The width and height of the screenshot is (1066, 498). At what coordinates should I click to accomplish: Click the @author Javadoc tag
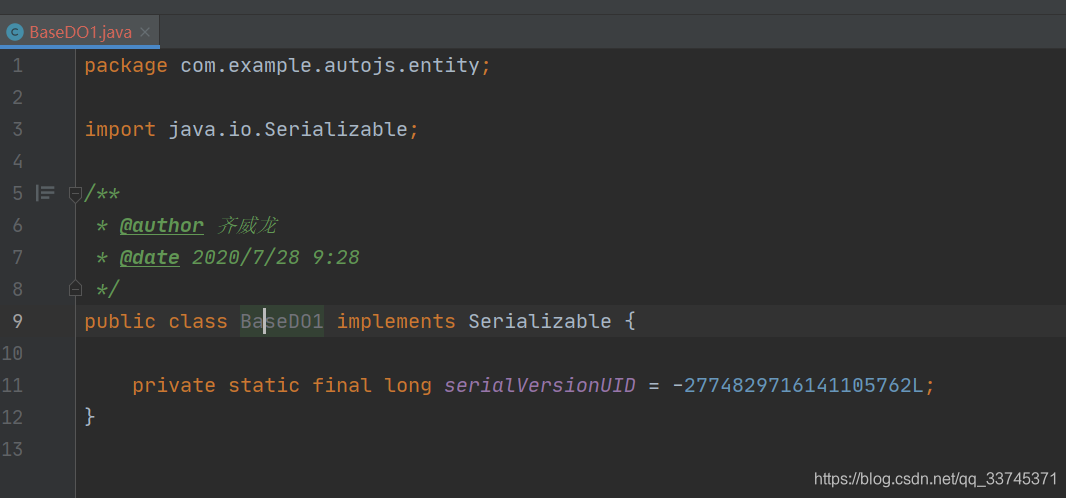point(162,226)
